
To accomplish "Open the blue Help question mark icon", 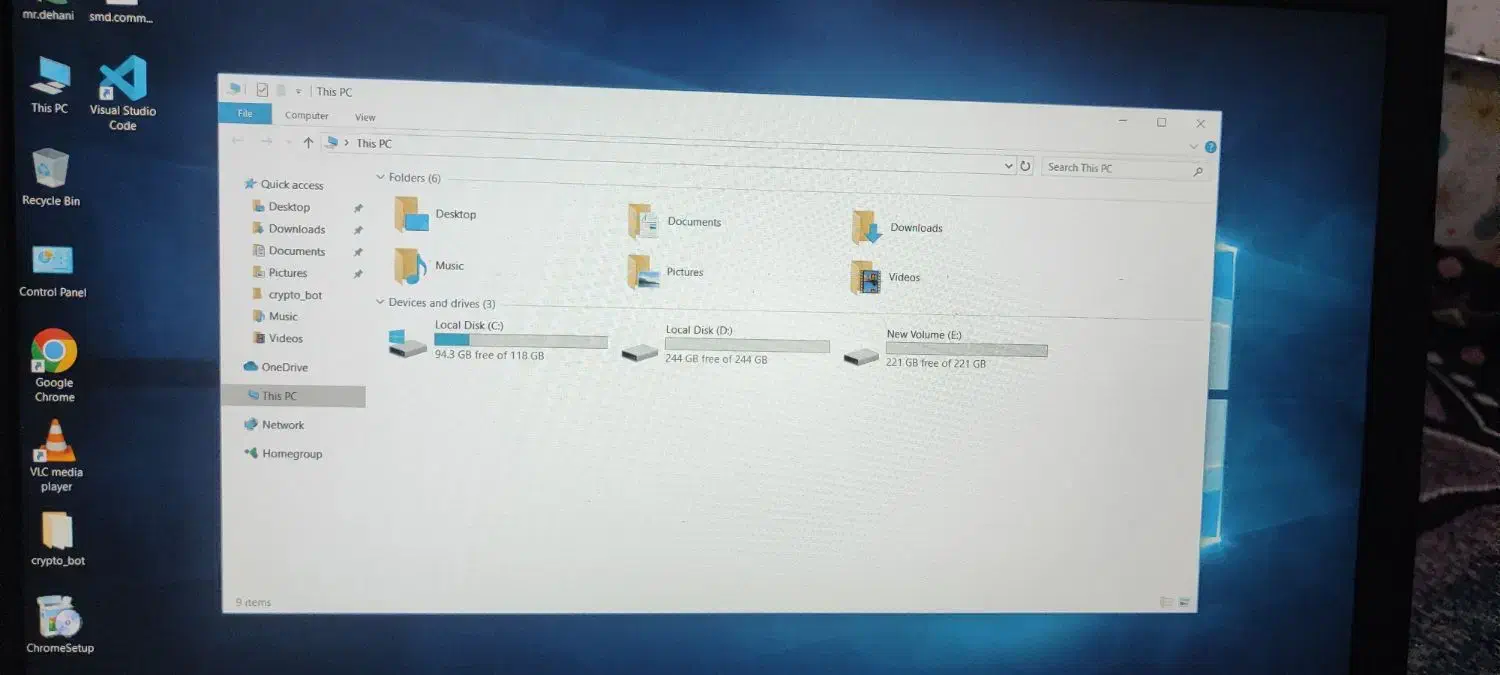I will pos(1211,147).
